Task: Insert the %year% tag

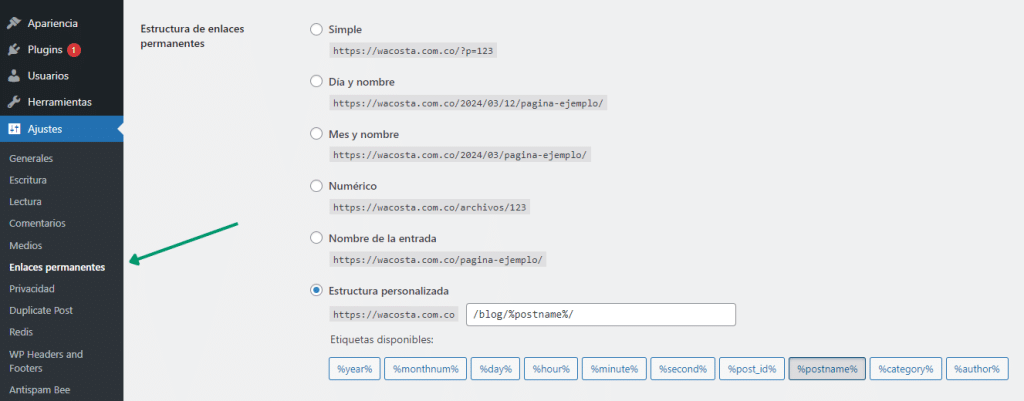Action: [x=354, y=369]
